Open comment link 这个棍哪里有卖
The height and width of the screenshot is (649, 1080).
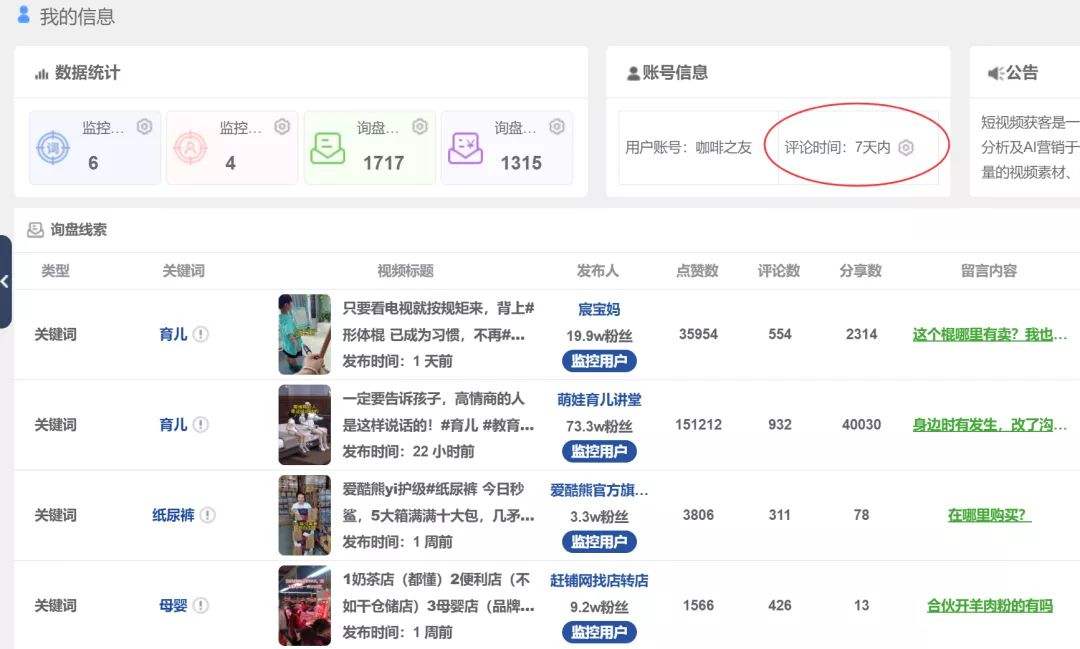coord(990,335)
